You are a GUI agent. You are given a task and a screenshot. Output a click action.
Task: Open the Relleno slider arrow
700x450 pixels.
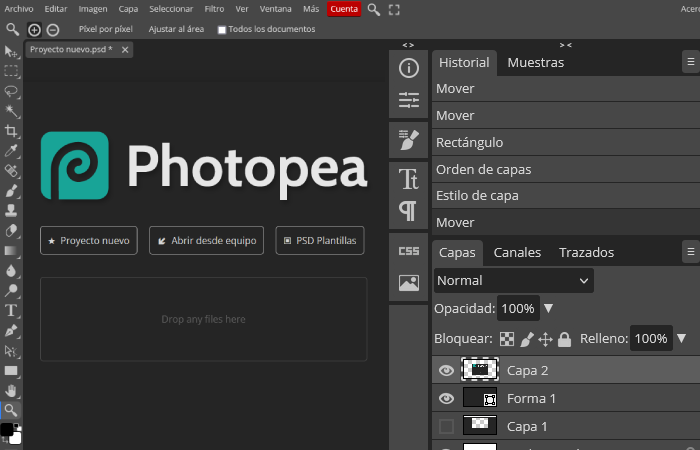681,338
